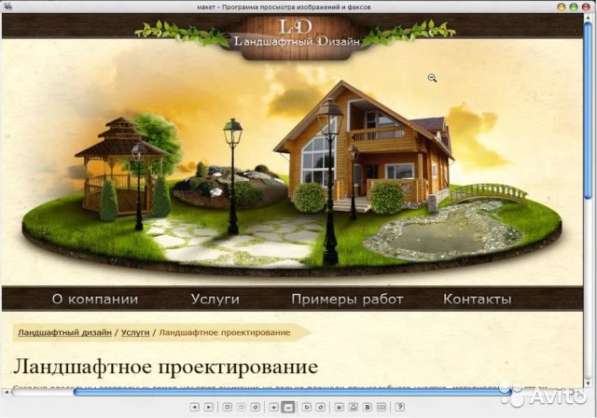
Task: Open the image for editing
Action: [381, 407]
